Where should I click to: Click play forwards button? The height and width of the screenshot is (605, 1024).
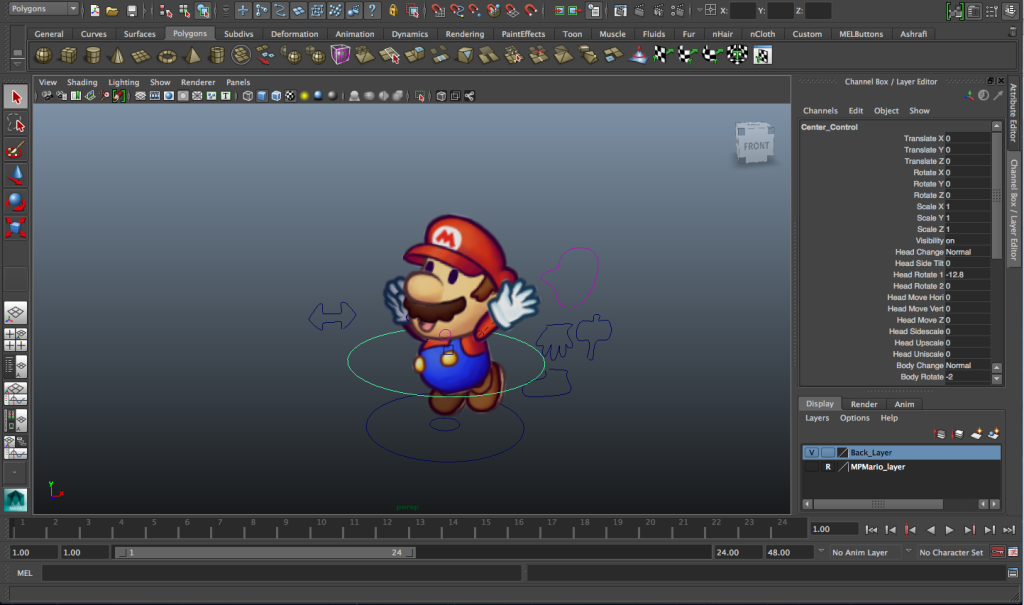950,530
